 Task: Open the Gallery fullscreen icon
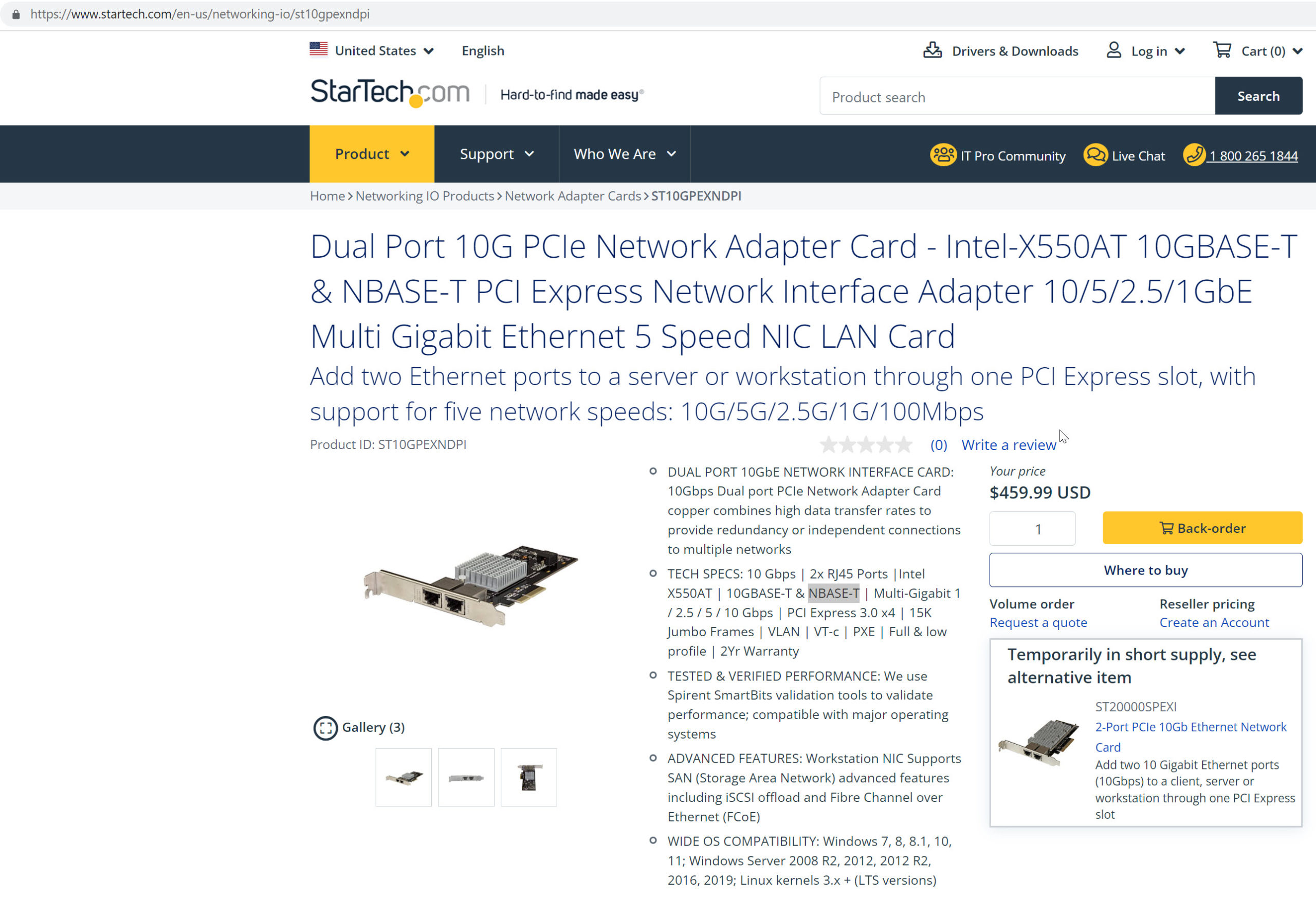(325, 728)
